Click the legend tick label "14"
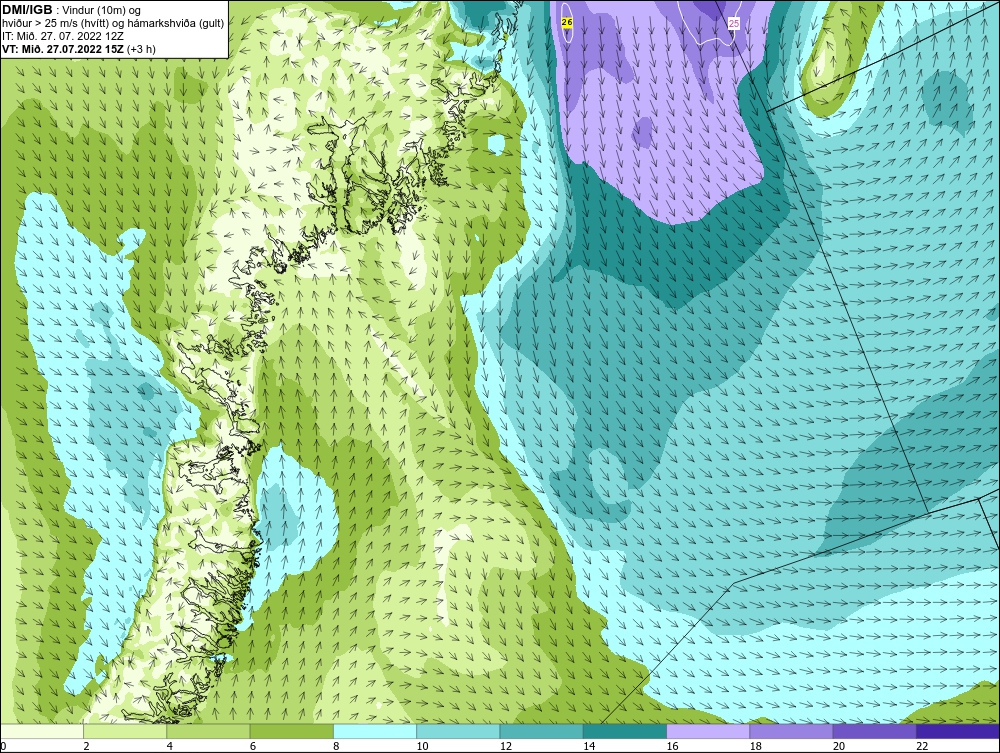 (589, 746)
